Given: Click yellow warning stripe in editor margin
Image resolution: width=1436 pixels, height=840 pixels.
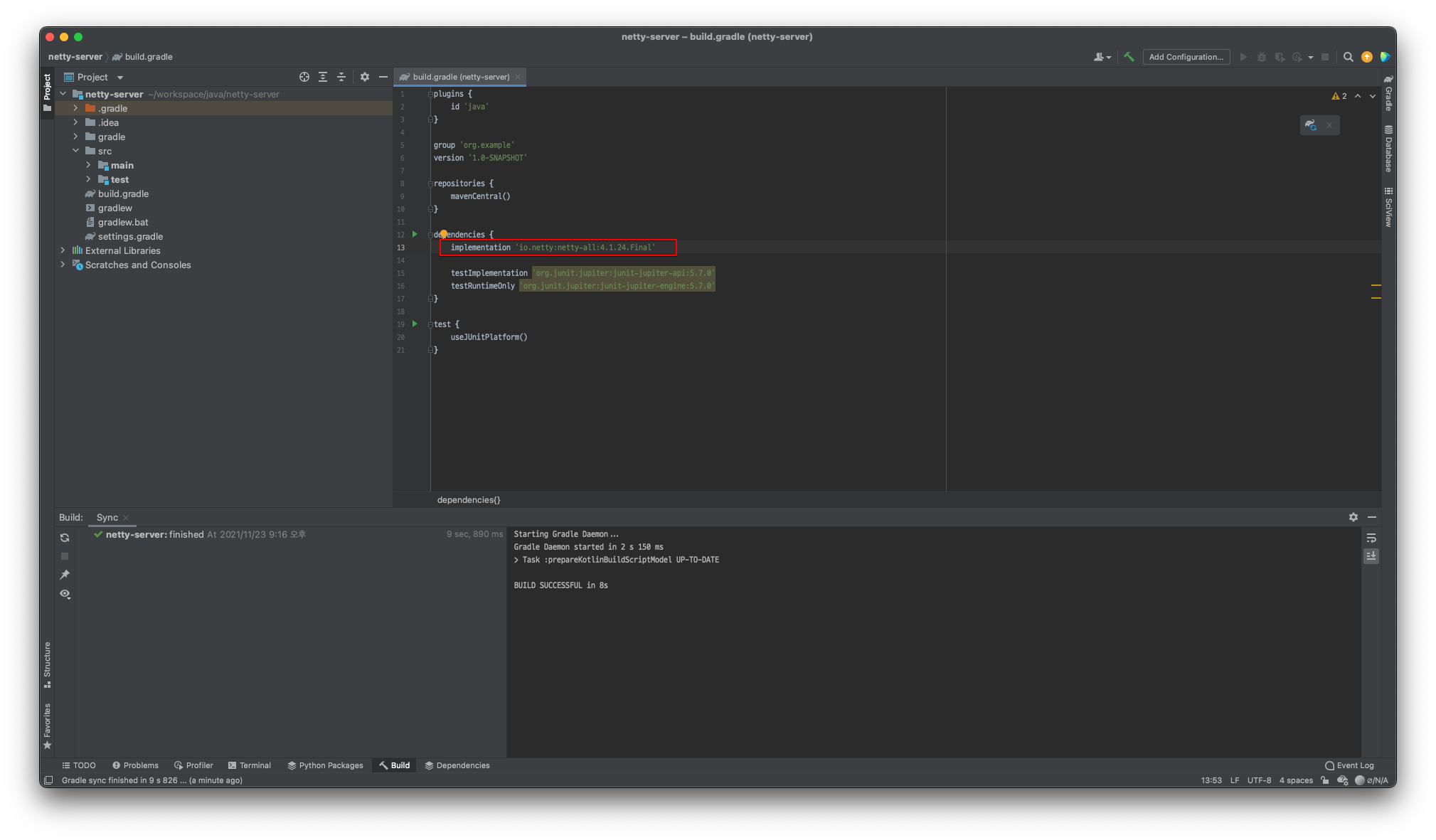Looking at the screenshot, I should coord(1376,285).
